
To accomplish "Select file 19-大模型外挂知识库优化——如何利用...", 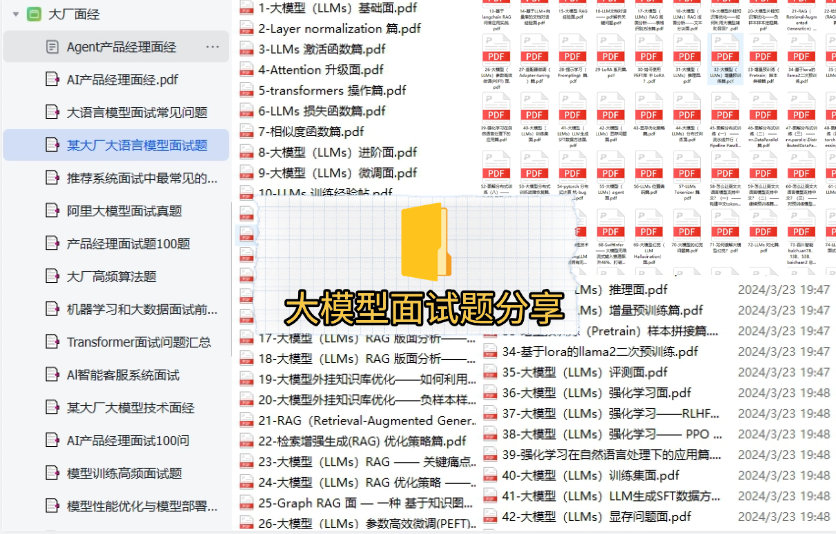I will coord(367,379).
